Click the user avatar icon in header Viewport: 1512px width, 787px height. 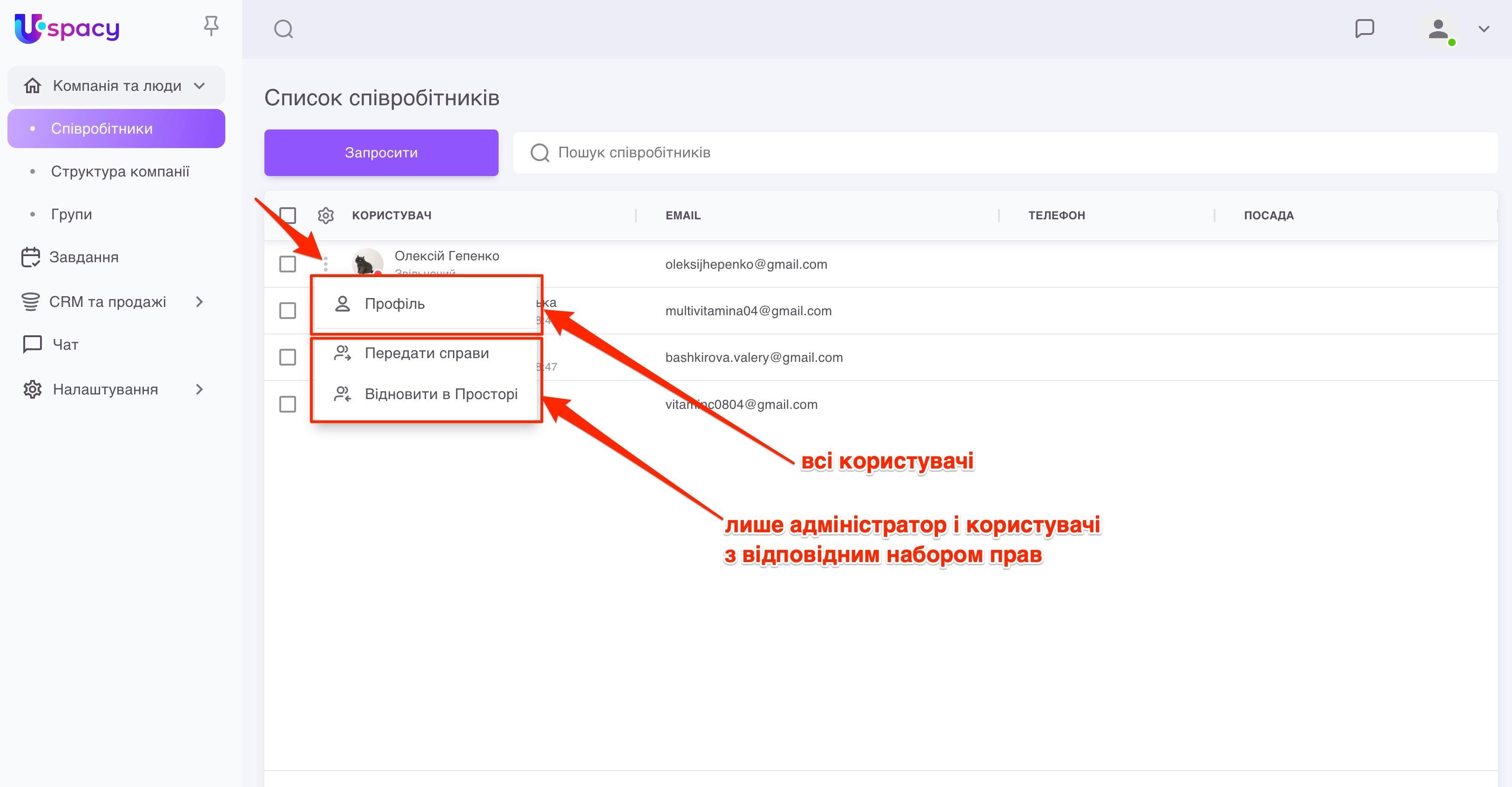click(1438, 29)
